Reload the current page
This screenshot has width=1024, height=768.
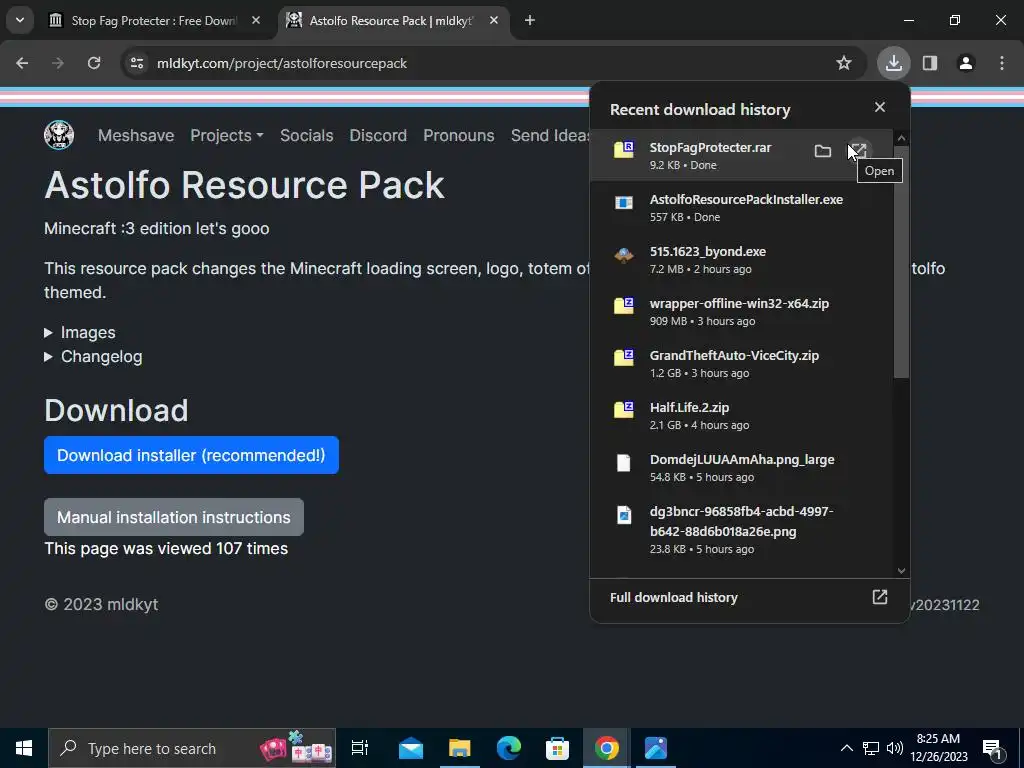[x=94, y=63]
